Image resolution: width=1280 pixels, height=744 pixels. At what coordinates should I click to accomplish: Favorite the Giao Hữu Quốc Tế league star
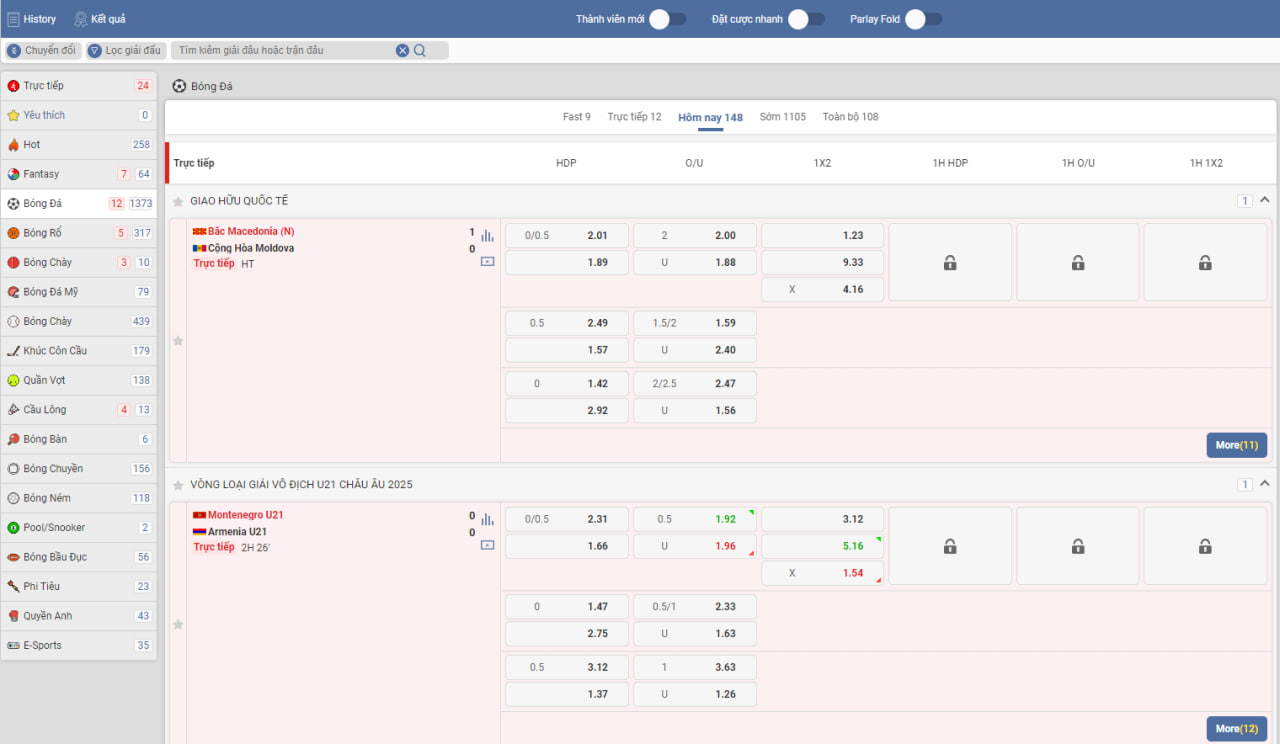178,201
